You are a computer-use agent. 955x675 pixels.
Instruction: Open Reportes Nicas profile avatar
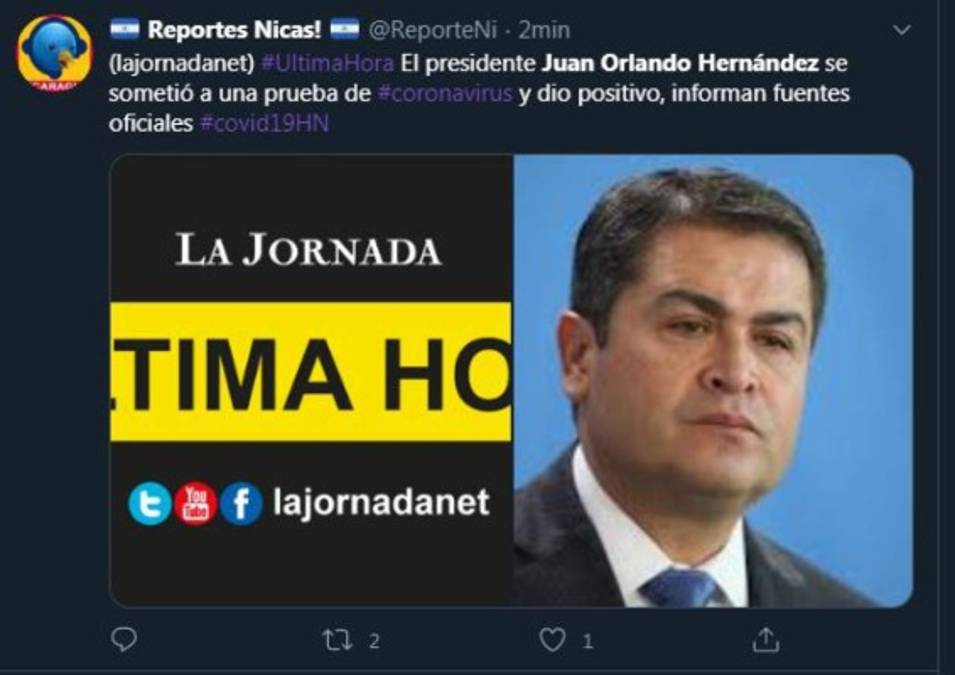(54, 54)
